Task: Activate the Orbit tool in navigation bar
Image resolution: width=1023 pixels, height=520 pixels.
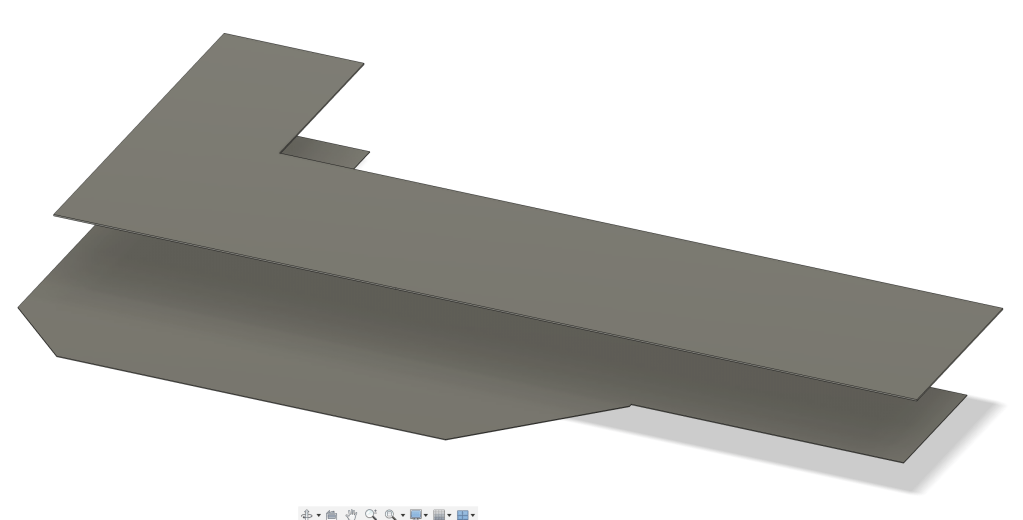Action: (306, 514)
